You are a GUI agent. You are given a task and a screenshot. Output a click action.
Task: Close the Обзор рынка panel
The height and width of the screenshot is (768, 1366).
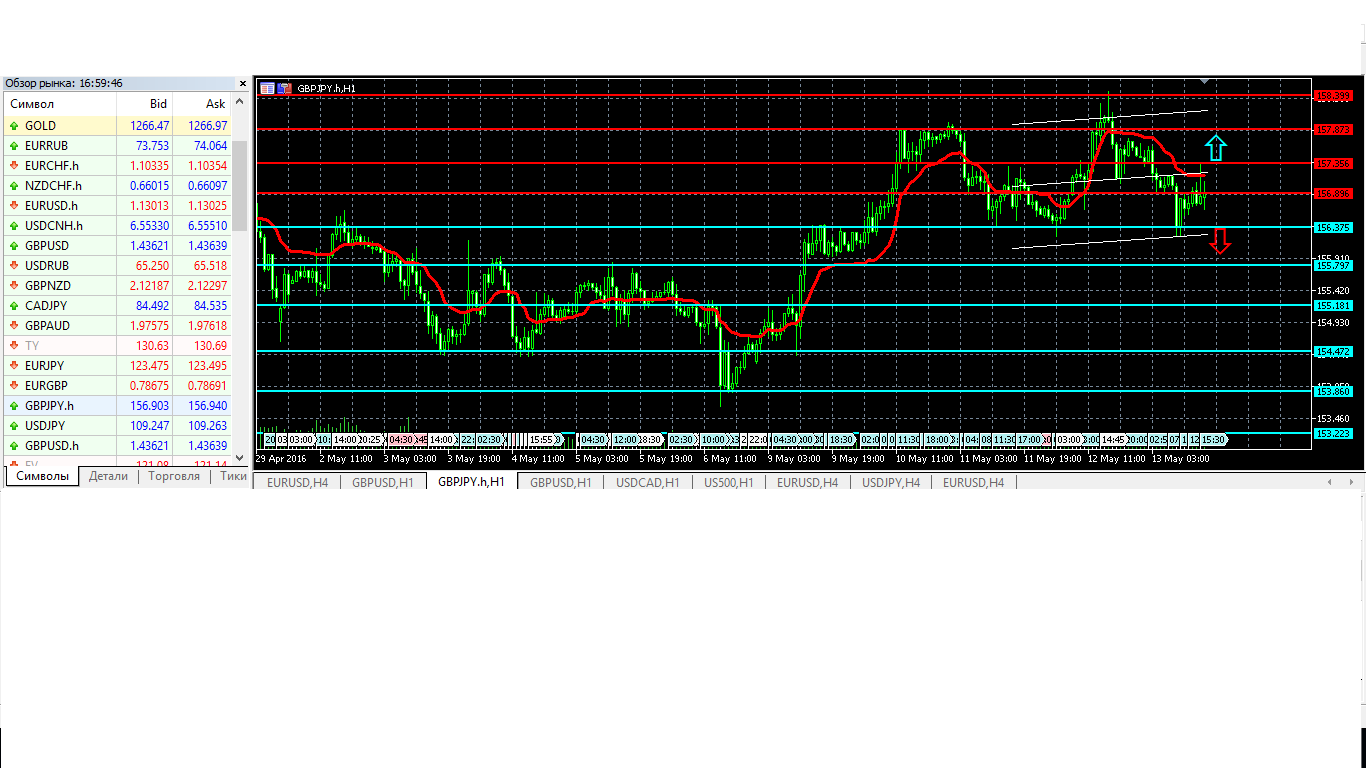(x=242, y=84)
